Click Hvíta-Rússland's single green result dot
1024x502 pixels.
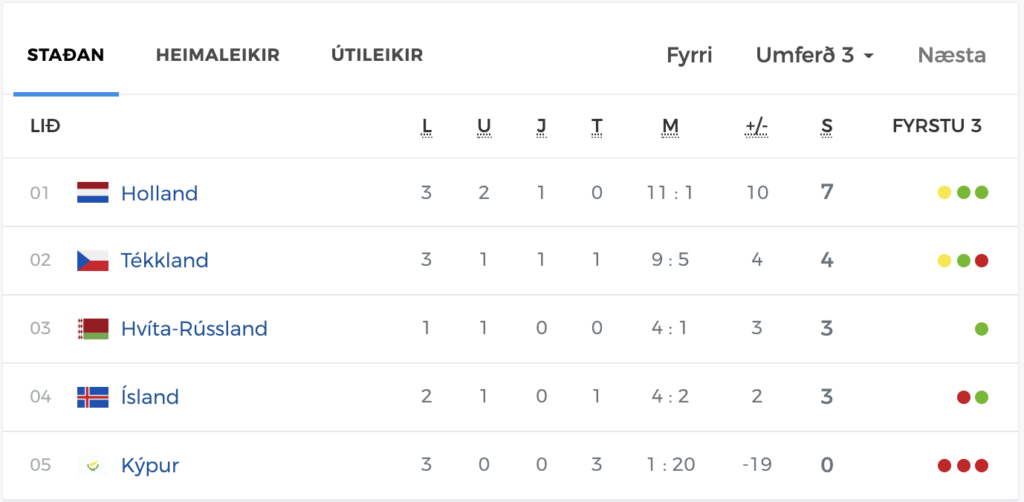point(982,329)
